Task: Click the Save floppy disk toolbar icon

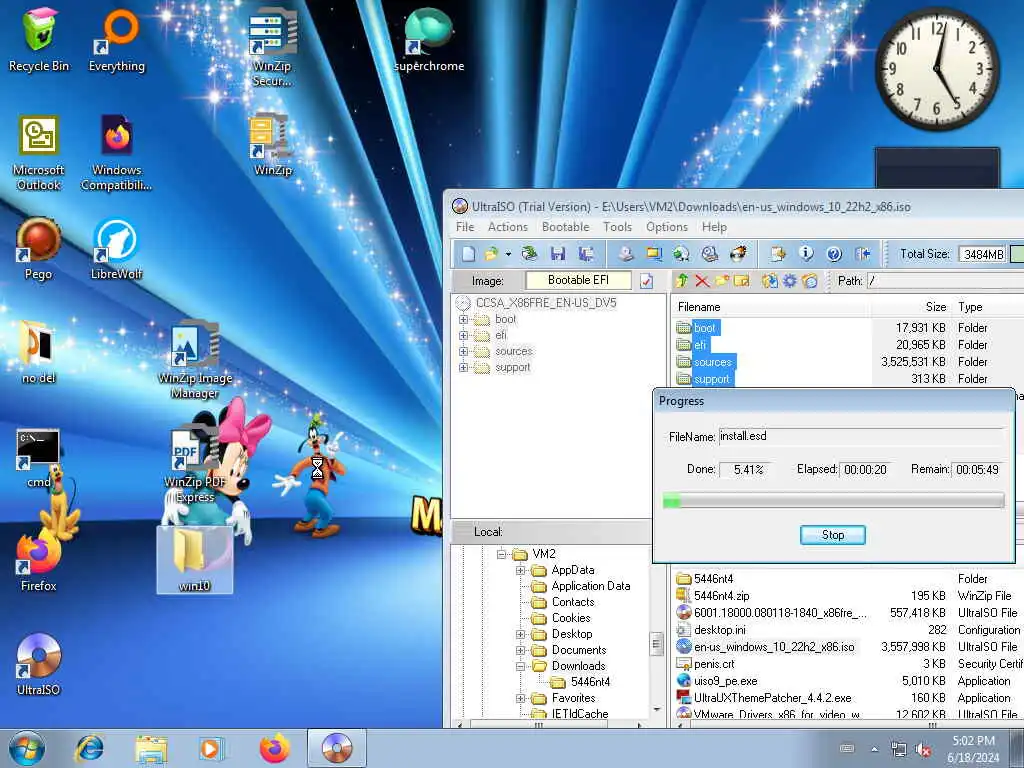Action: (558, 254)
